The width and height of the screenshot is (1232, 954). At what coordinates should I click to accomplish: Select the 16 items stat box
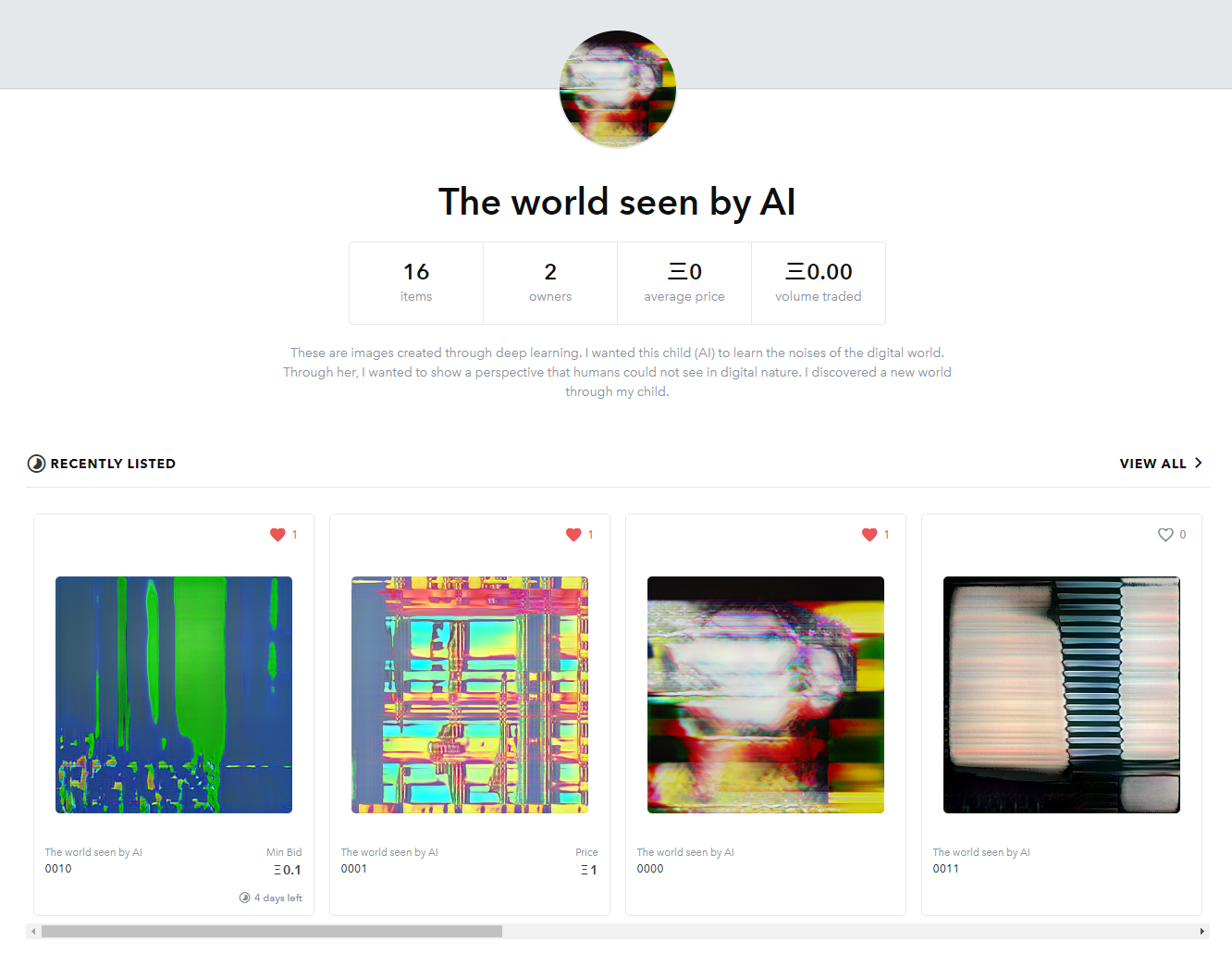[416, 283]
